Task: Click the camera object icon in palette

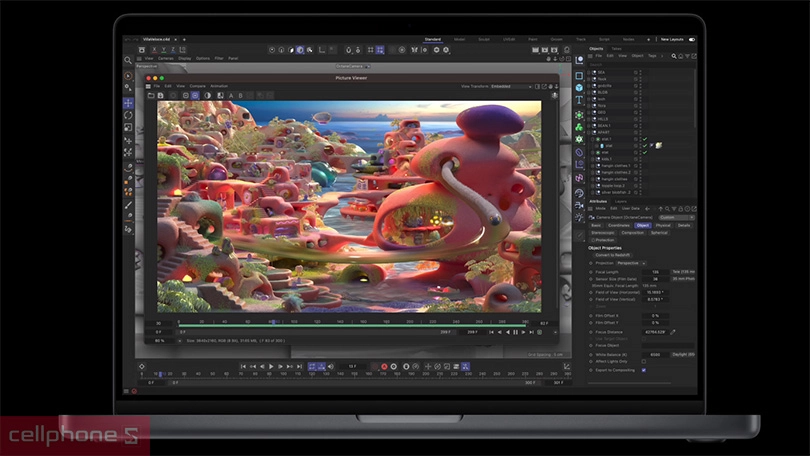Action: pyautogui.click(x=579, y=205)
